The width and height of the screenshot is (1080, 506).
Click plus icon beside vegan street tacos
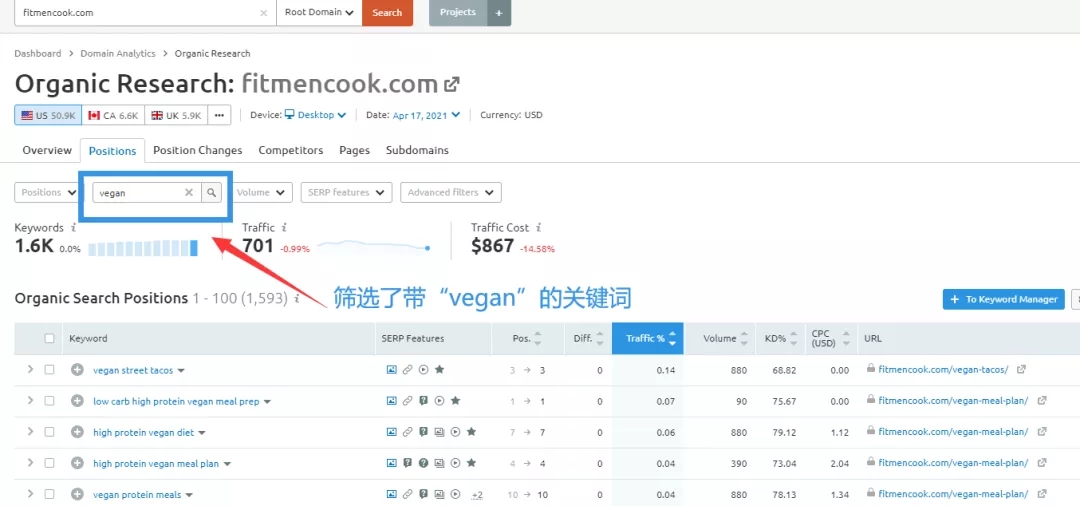(77, 370)
